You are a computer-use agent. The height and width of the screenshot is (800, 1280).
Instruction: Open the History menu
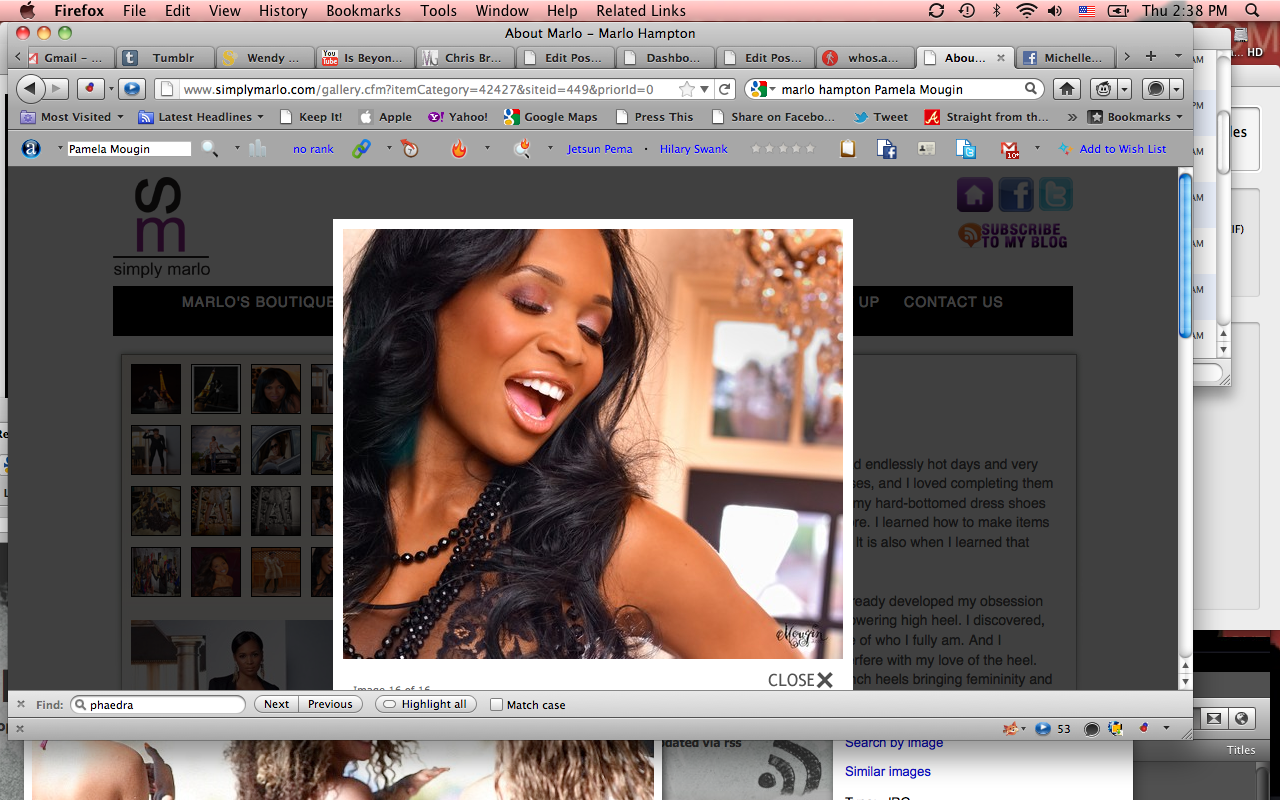(283, 11)
